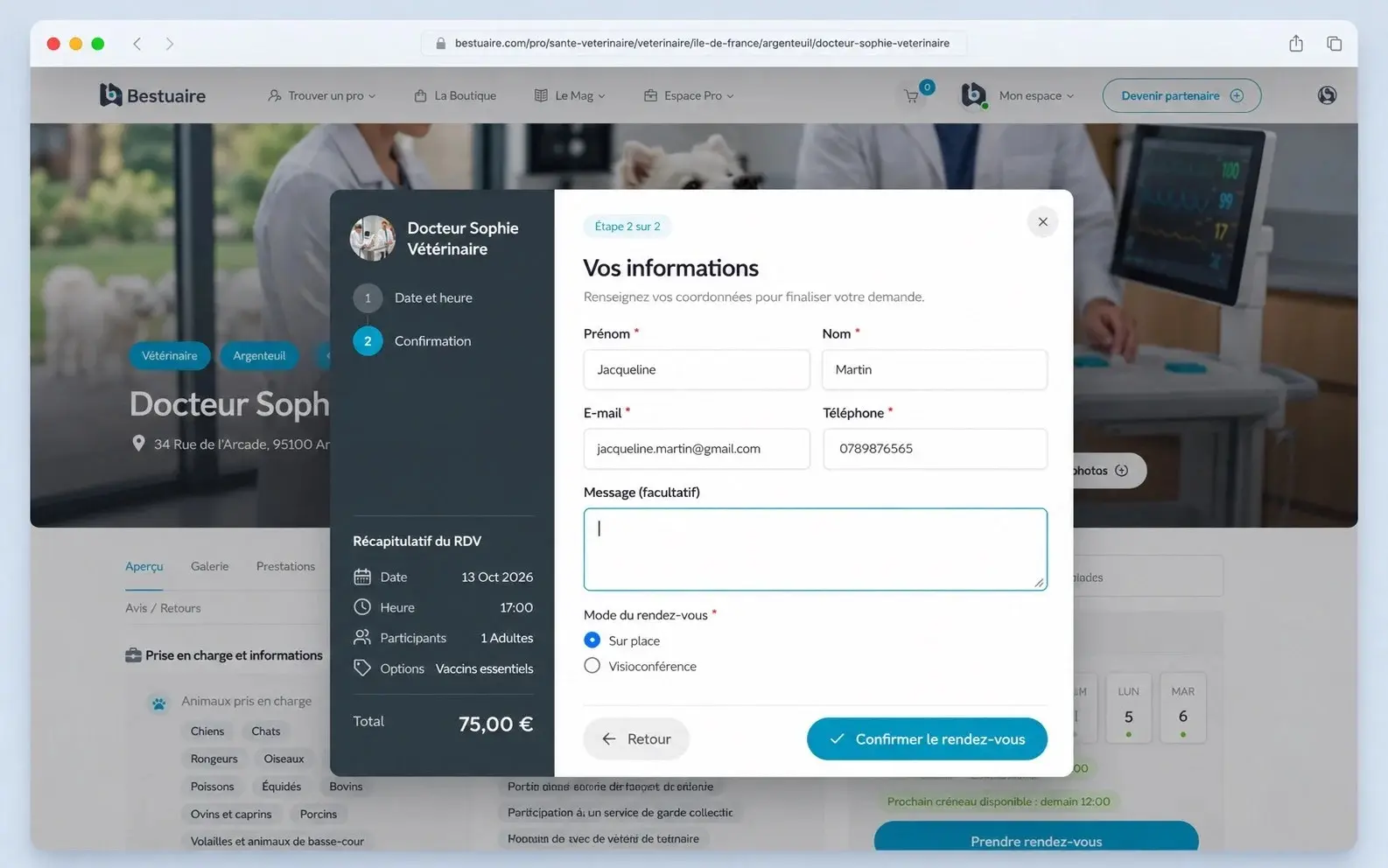Click the briefcase icon by Prise en charge
Screen dimensions: 1388x868
point(133,655)
